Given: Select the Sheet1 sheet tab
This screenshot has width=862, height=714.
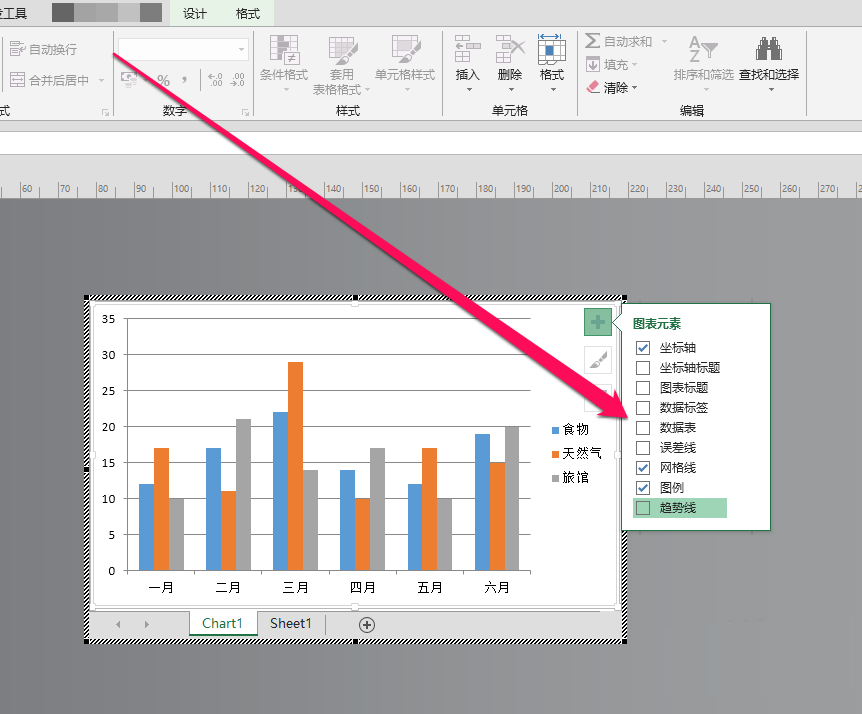Looking at the screenshot, I should [291, 623].
